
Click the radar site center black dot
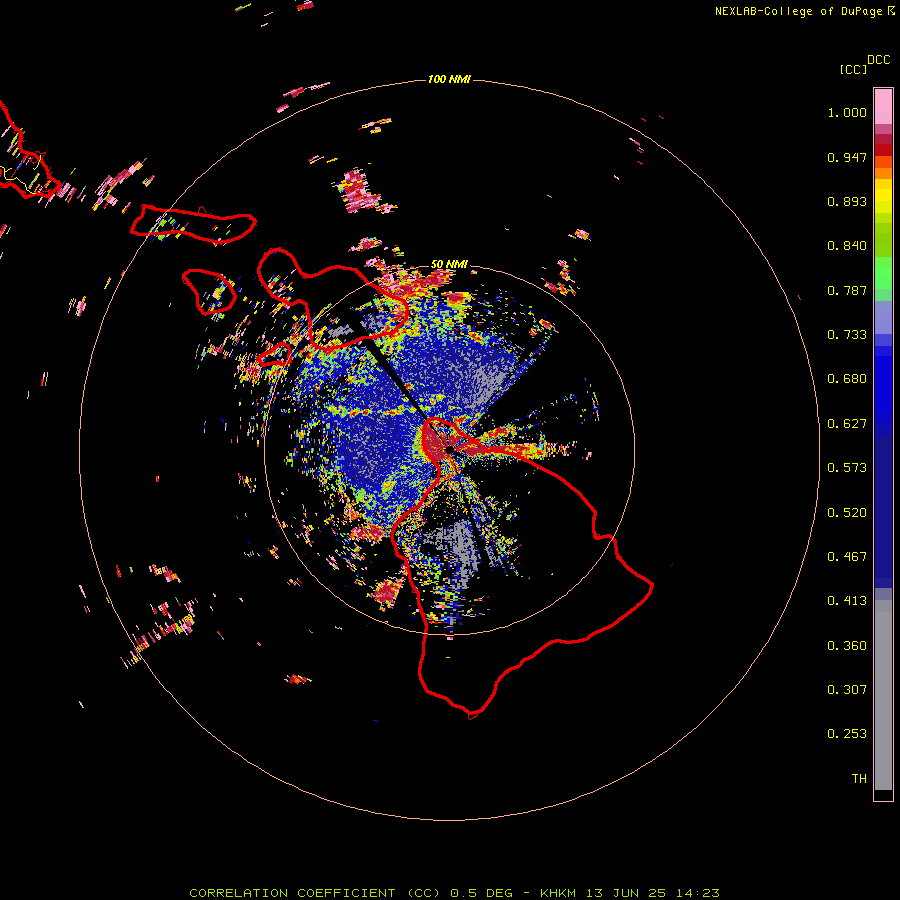[x=449, y=449]
